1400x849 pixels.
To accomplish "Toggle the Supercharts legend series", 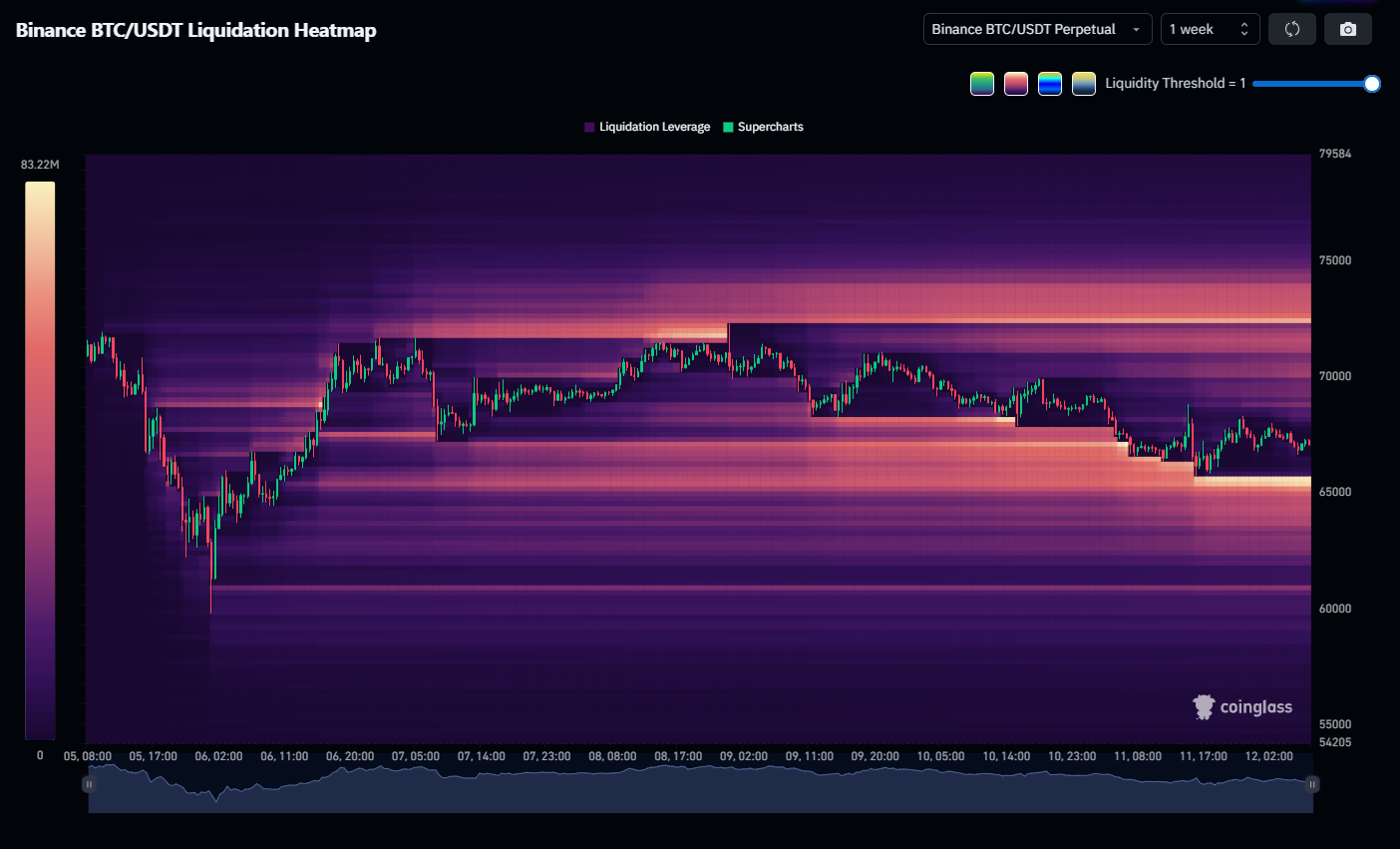I will (x=763, y=127).
